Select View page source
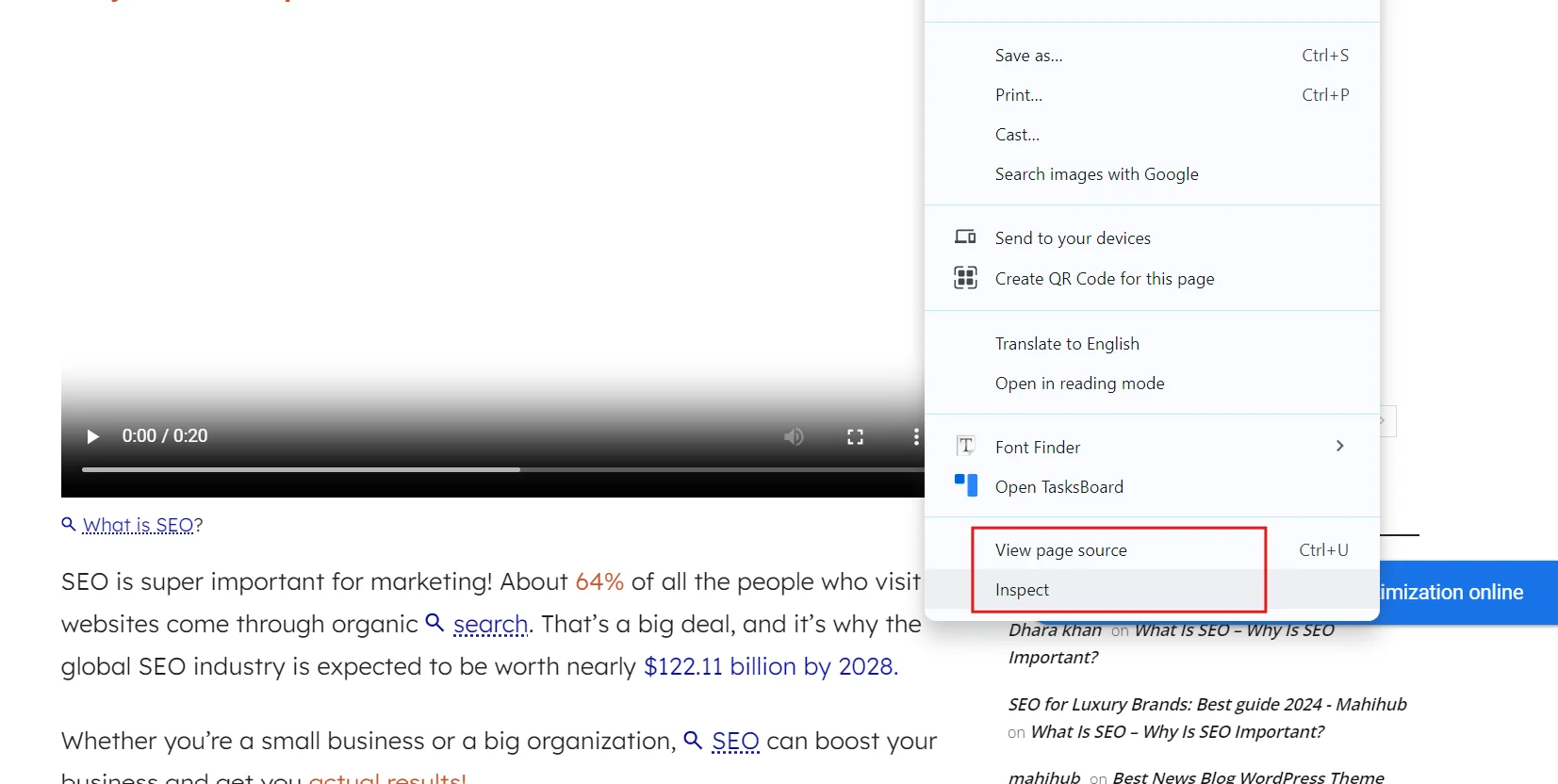This screenshot has width=1558, height=784. pyautogui.click(x=1060, y=550)
